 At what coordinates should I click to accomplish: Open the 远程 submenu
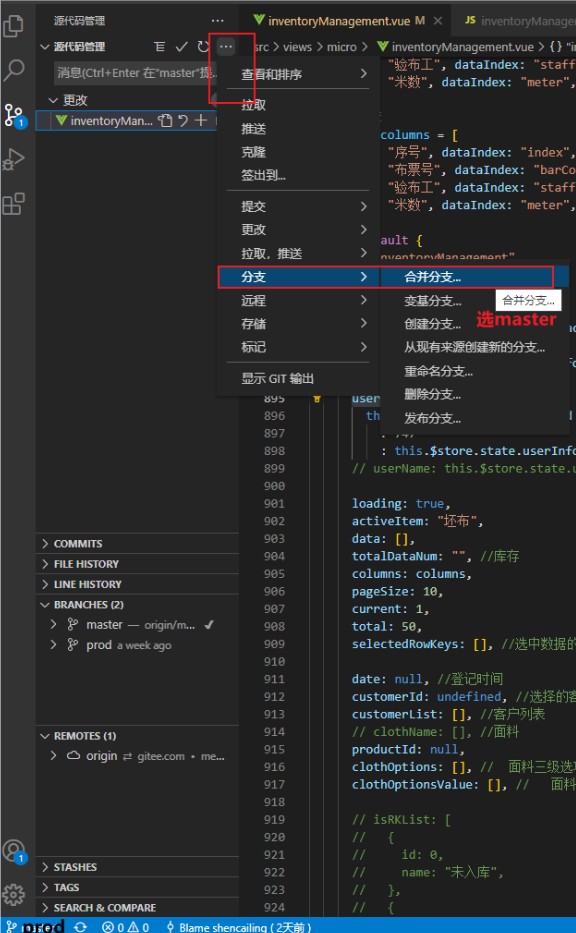pyautogui.click(x=299, y=300)
